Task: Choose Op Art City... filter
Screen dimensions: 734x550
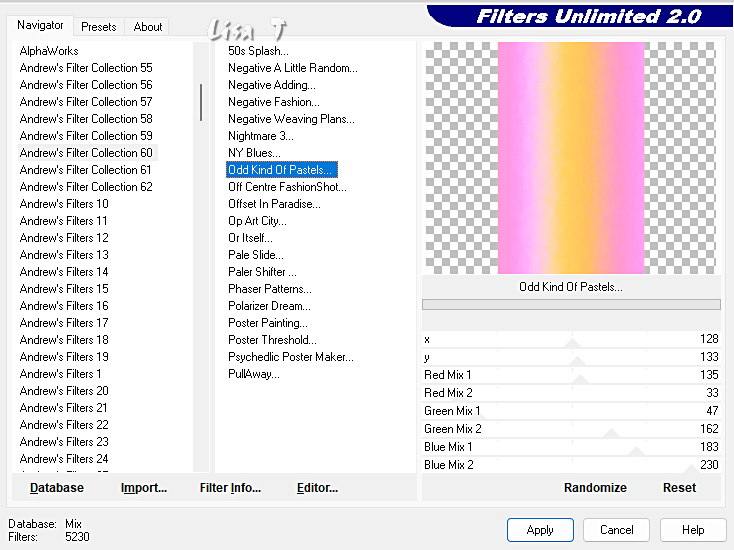Action: click(x=257, y=221)
